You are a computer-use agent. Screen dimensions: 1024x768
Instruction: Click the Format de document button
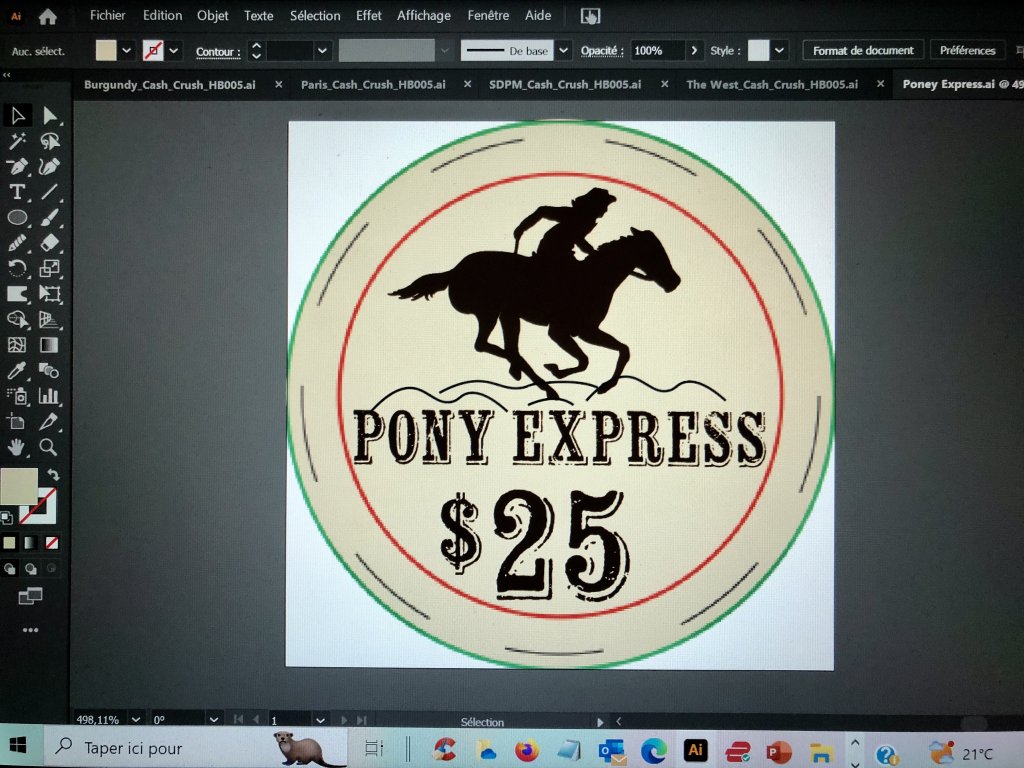[x=862, y=50]
